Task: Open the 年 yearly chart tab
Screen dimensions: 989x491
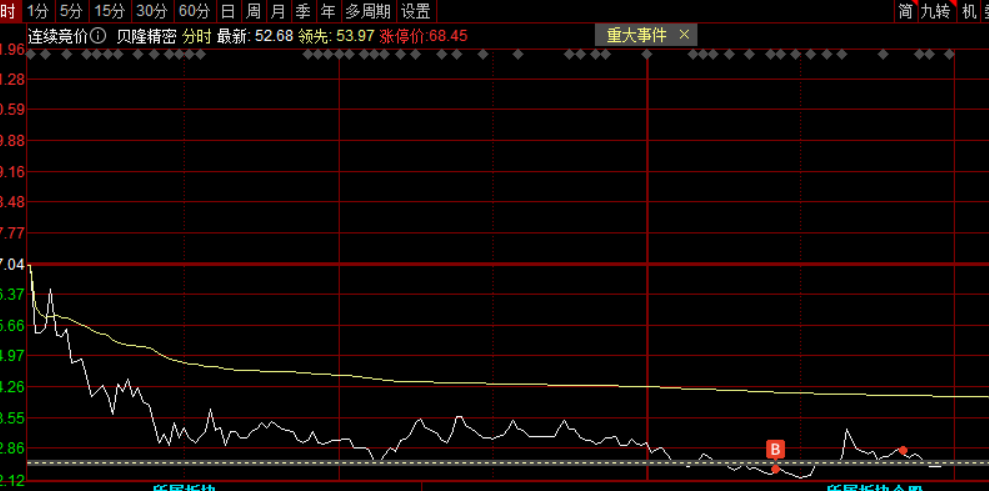Action: click(x=328, y=11)
